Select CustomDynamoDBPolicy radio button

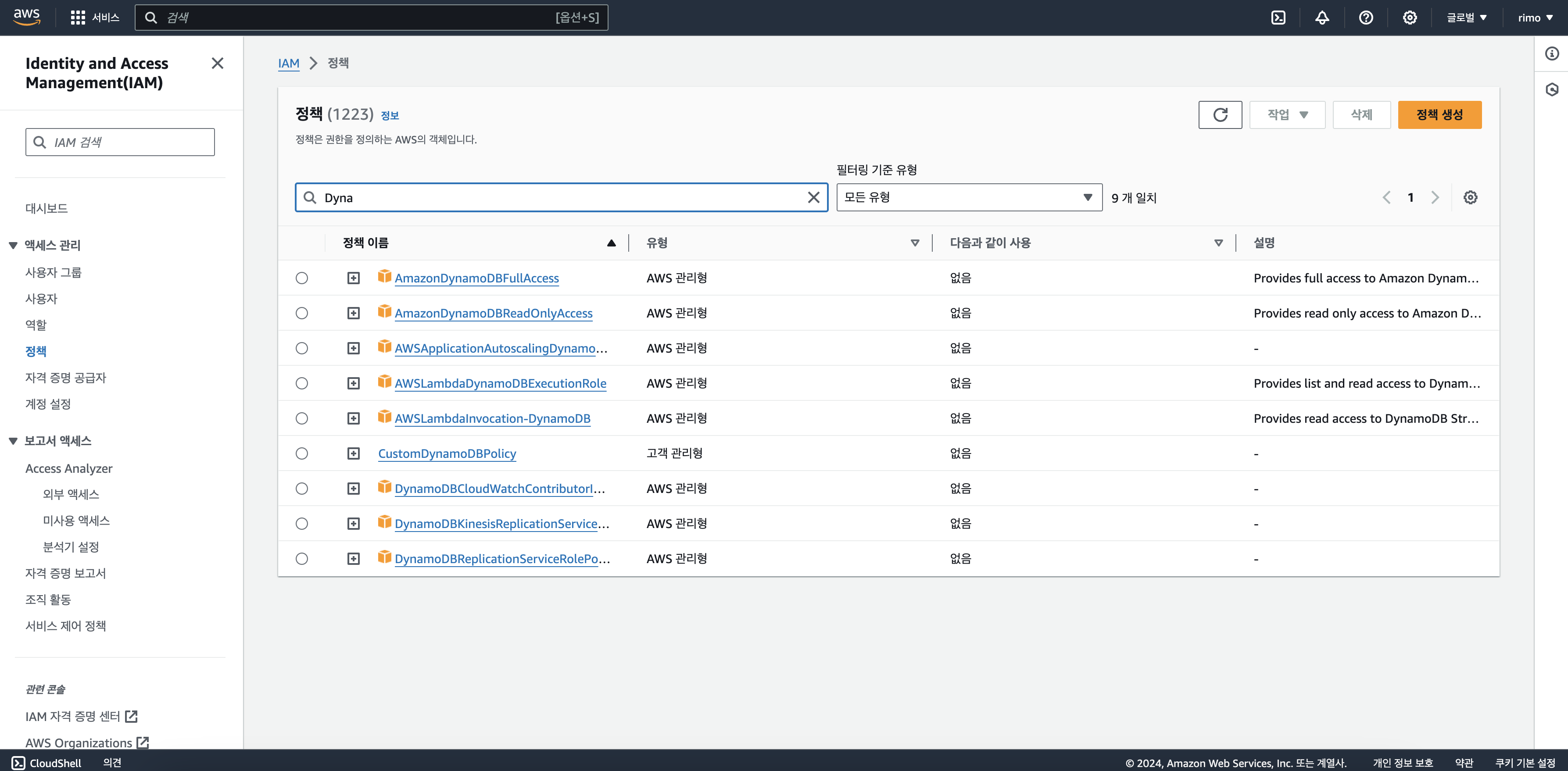point(302,453)
